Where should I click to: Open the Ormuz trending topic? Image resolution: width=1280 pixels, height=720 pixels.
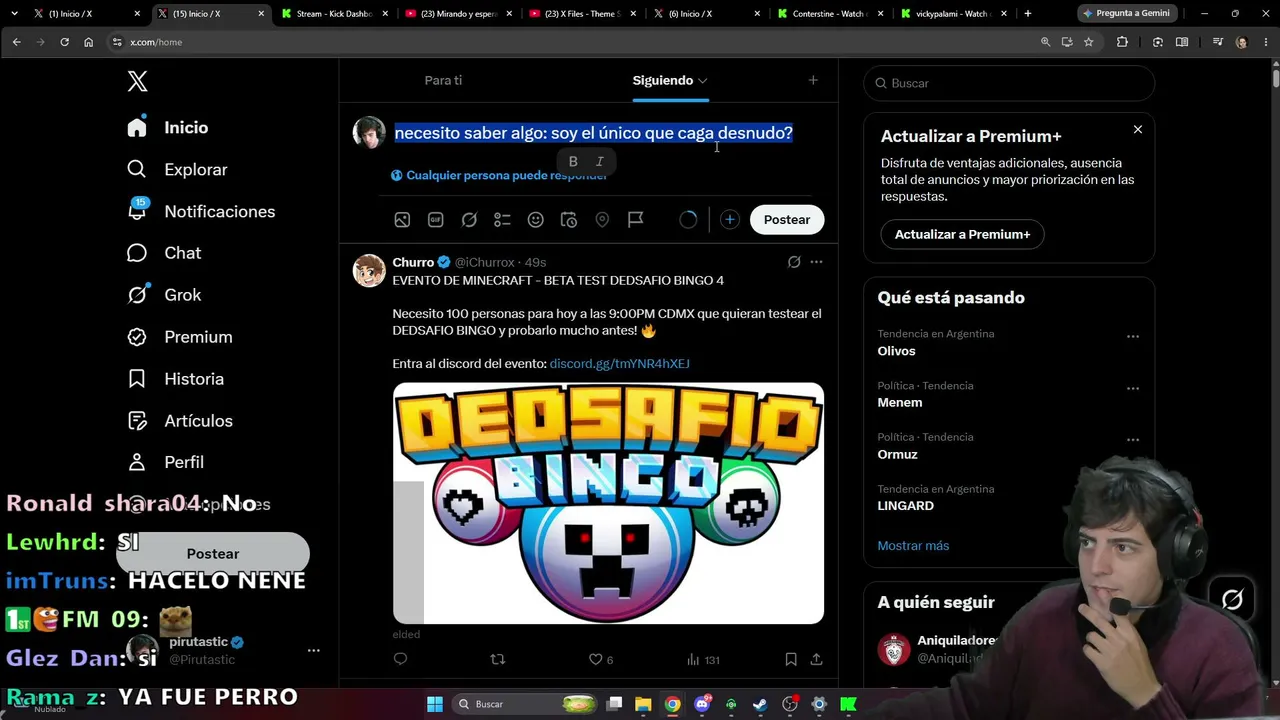(x=897, y=454)
